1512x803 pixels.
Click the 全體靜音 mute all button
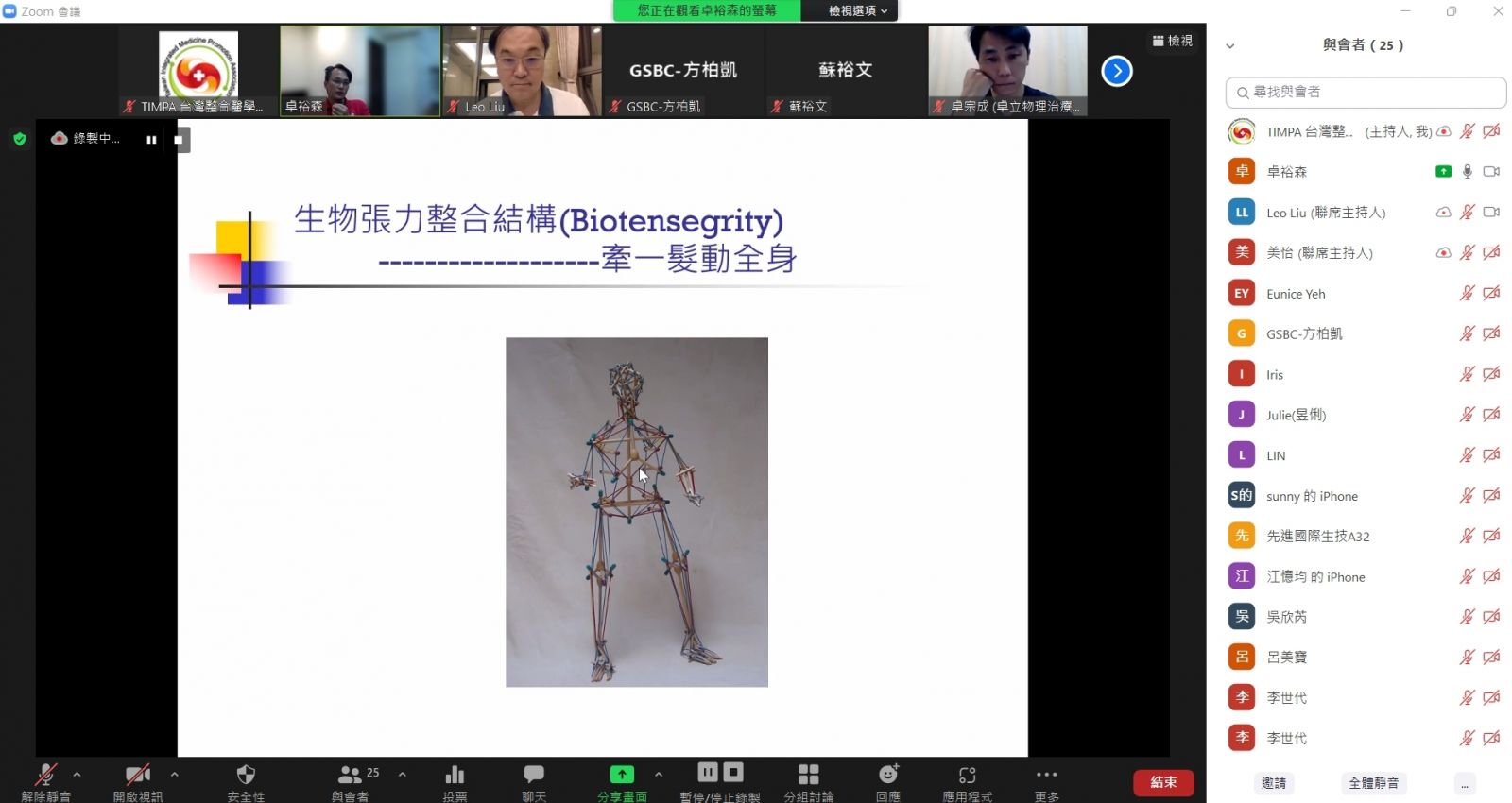1373,783
